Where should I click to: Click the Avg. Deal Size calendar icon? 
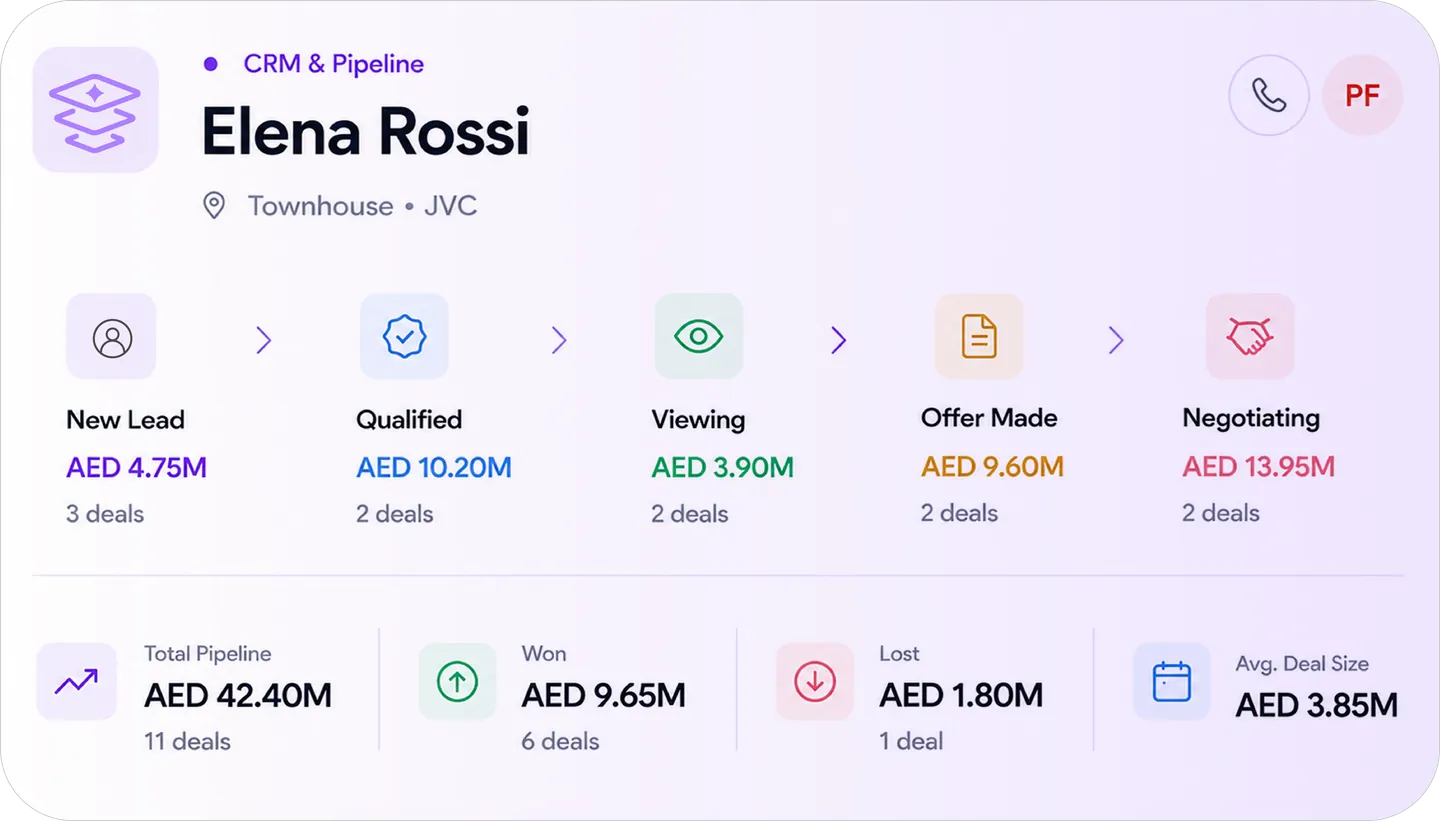1171,682
